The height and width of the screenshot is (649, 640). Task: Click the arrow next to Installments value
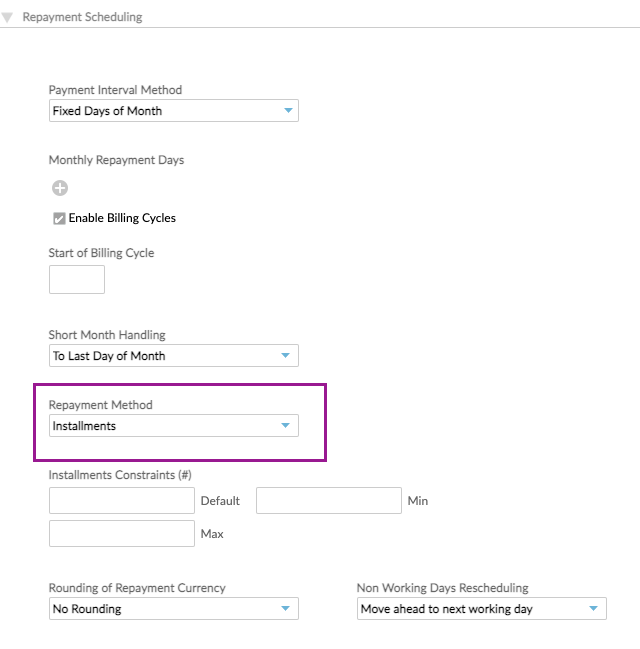pos(287,426)
